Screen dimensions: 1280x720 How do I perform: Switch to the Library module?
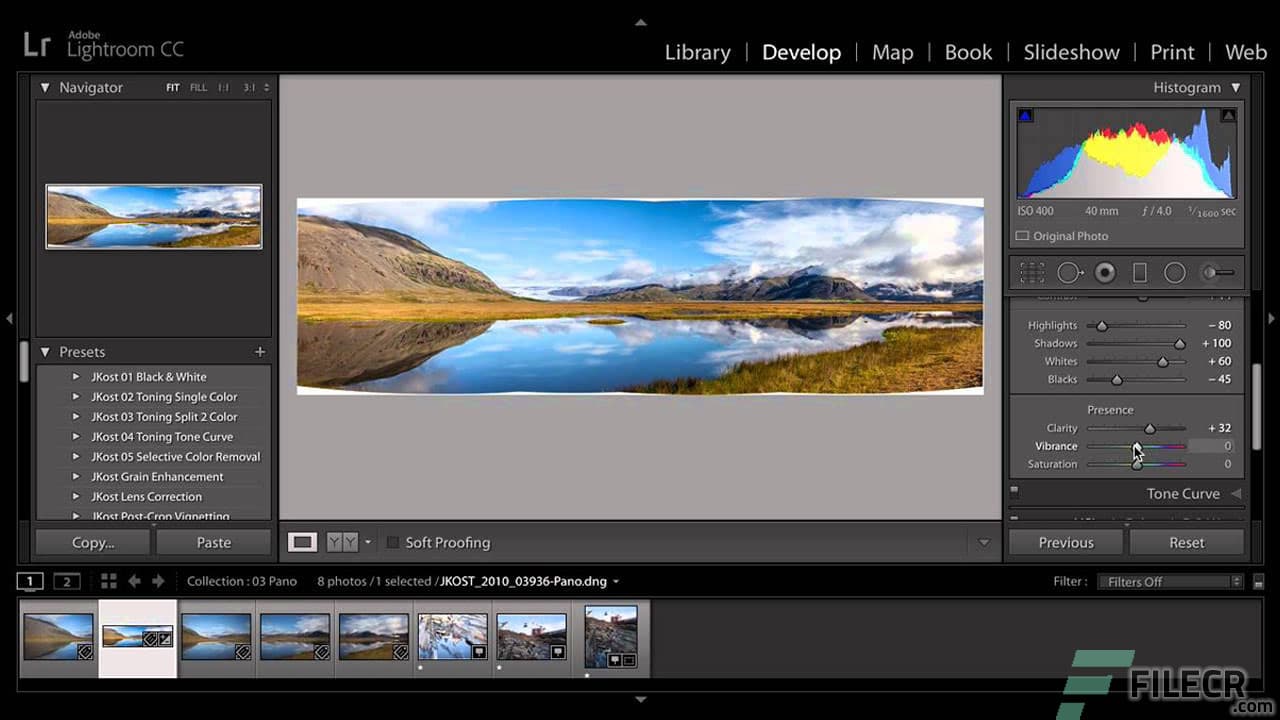[697, 52]
